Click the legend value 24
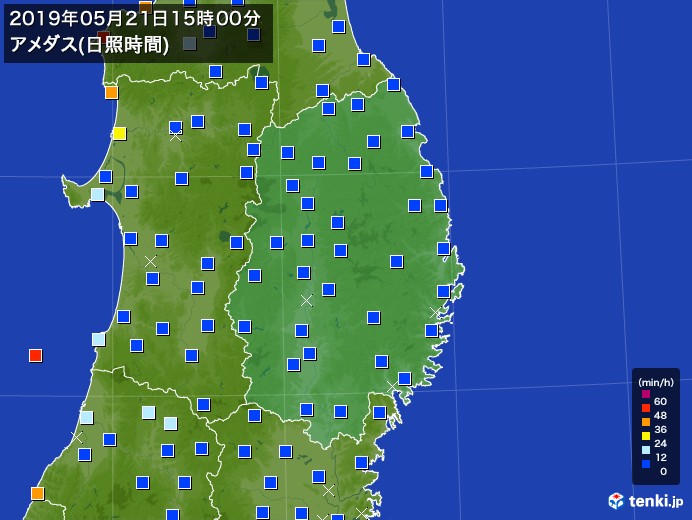The width and height of the screenshot is (692, 520). (660, 443)
